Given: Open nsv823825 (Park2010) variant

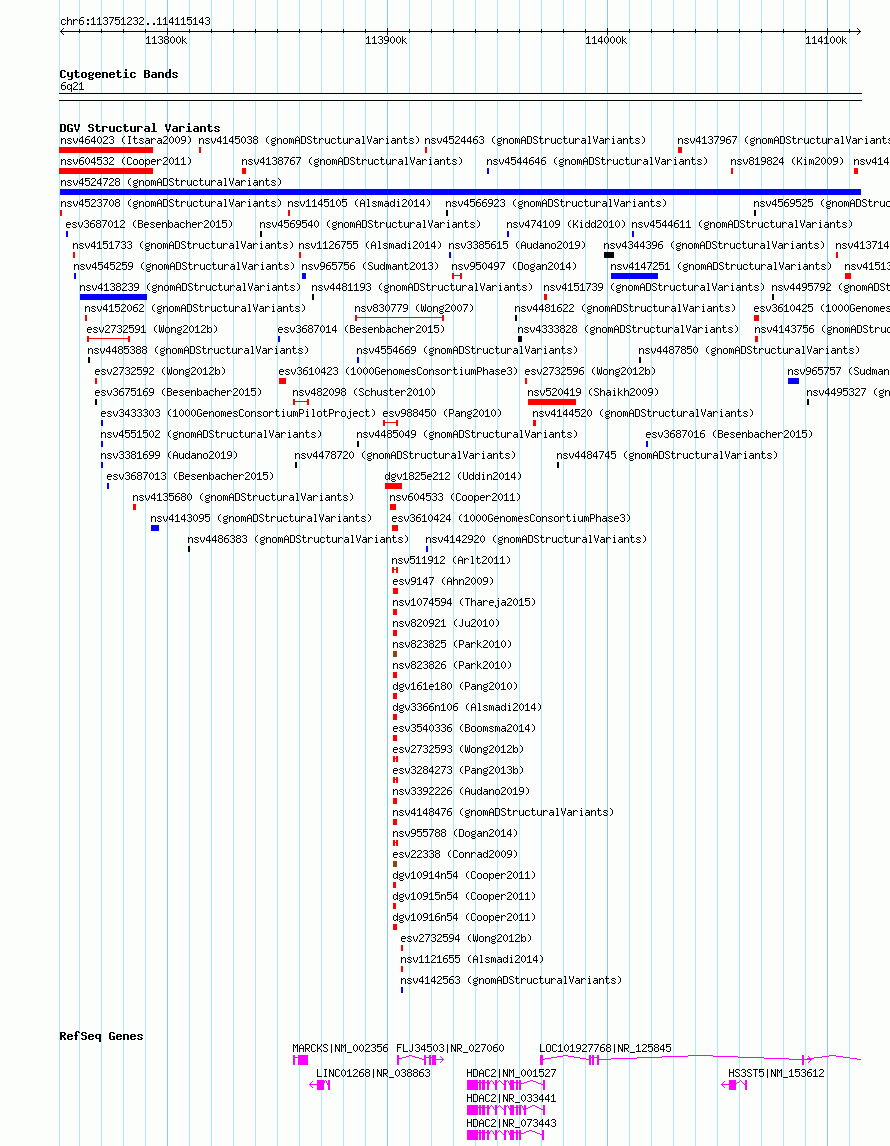Looking at the screenshot, I should tap(452, 645).
